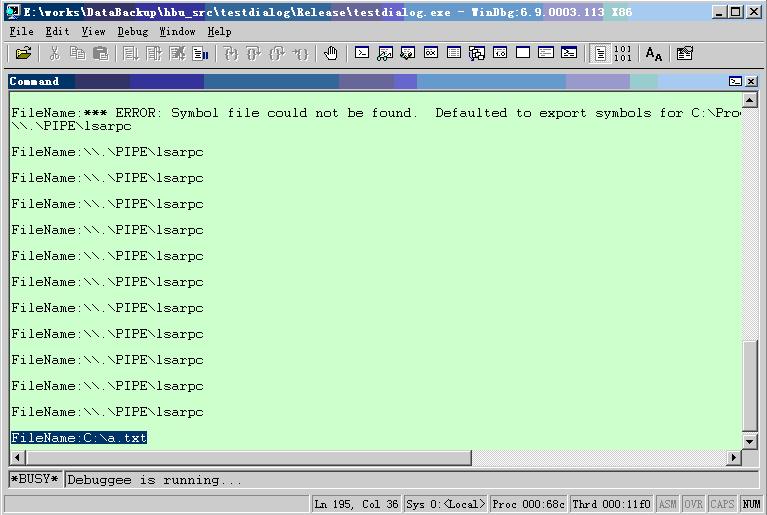
Task: Click the 'Thrd 000:11f0' status entry
Action: 611,504
